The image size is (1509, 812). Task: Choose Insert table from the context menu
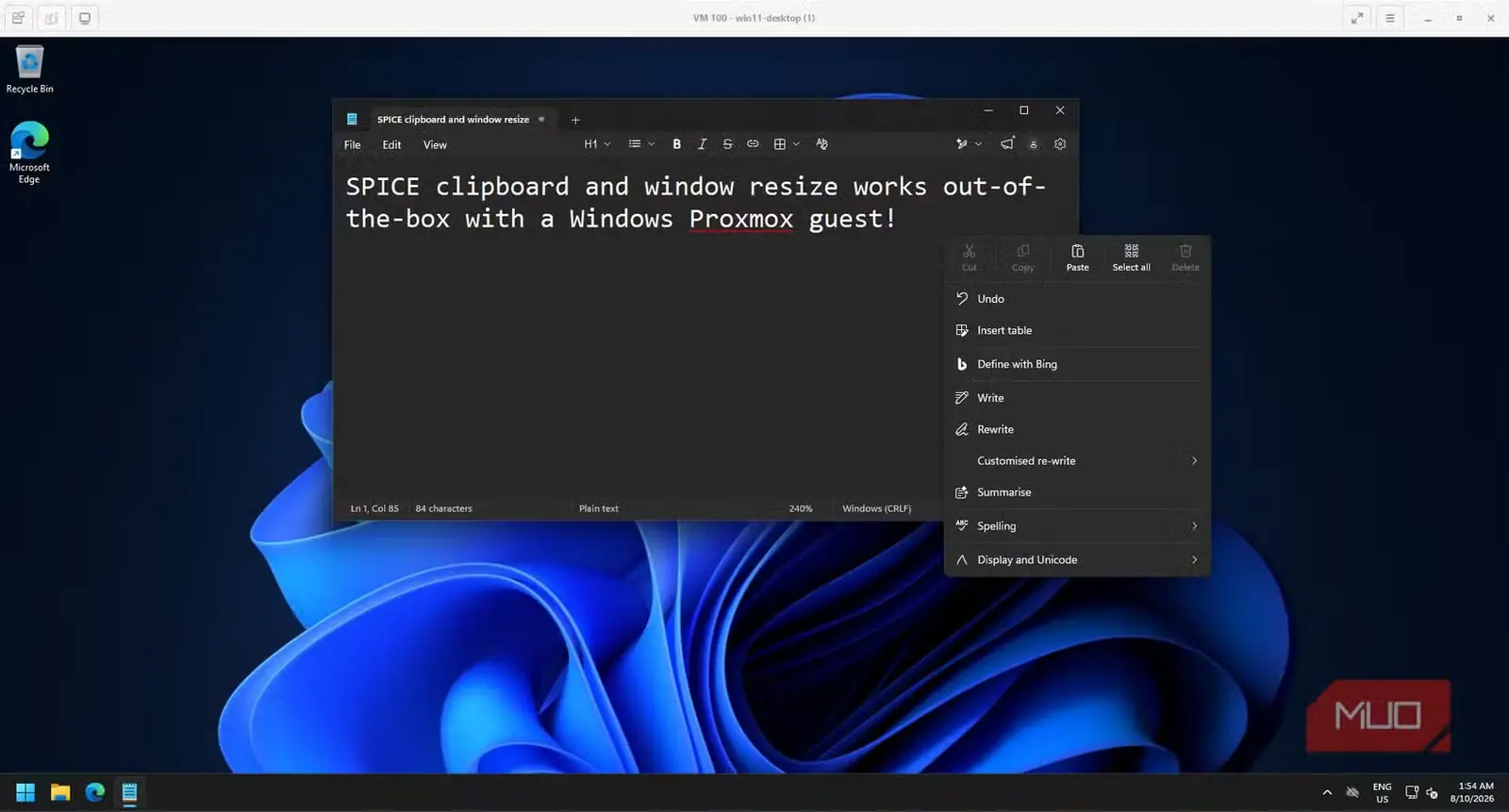pyautogui.click(x=1077, y=331)
